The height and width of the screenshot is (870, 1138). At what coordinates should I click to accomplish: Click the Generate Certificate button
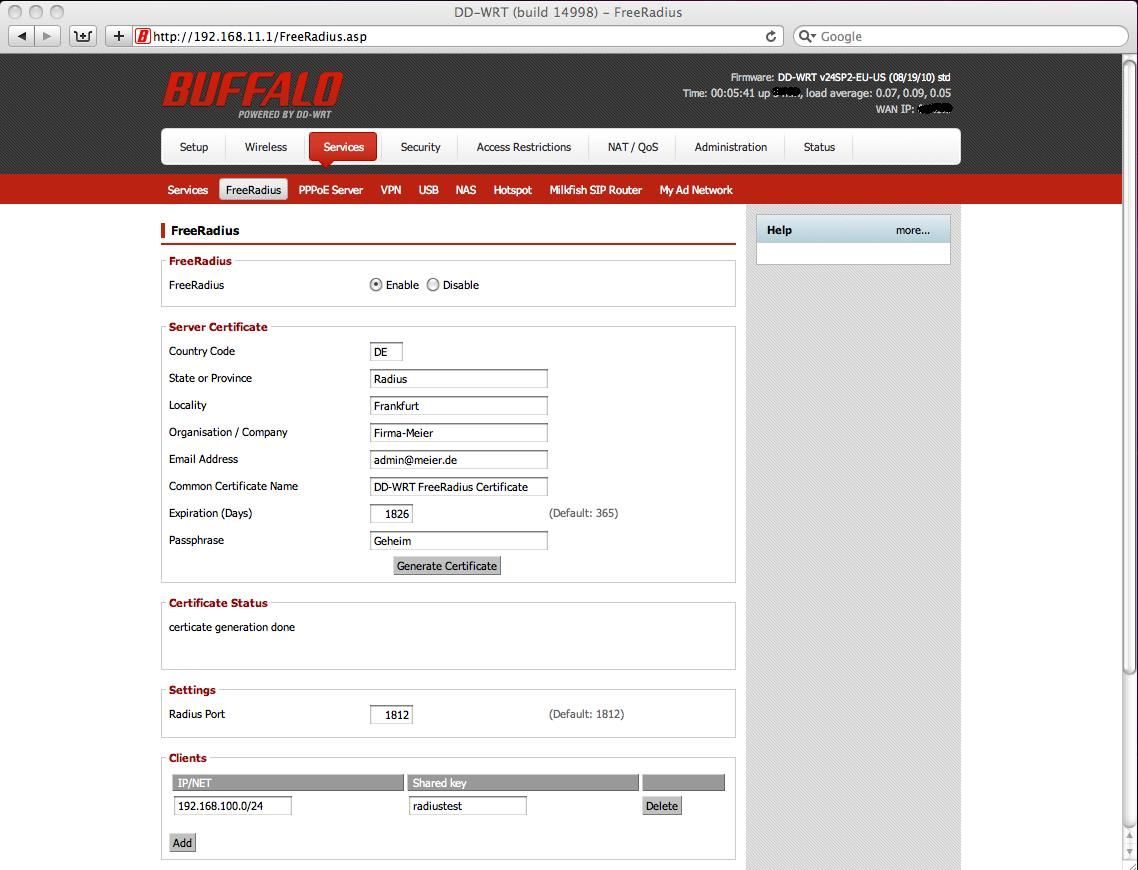447,566
